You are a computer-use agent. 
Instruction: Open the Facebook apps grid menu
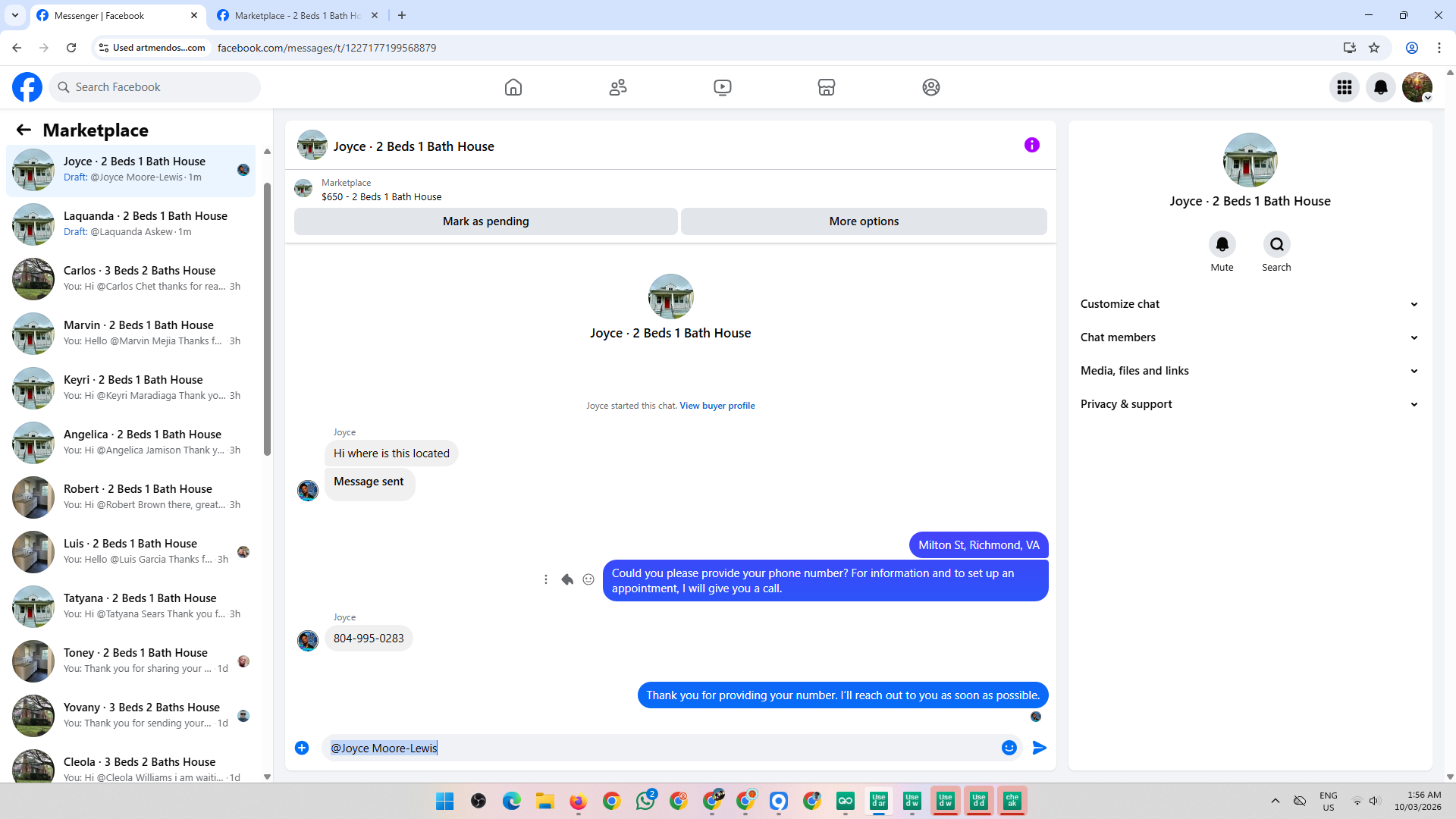click(x=1344, y=87)
